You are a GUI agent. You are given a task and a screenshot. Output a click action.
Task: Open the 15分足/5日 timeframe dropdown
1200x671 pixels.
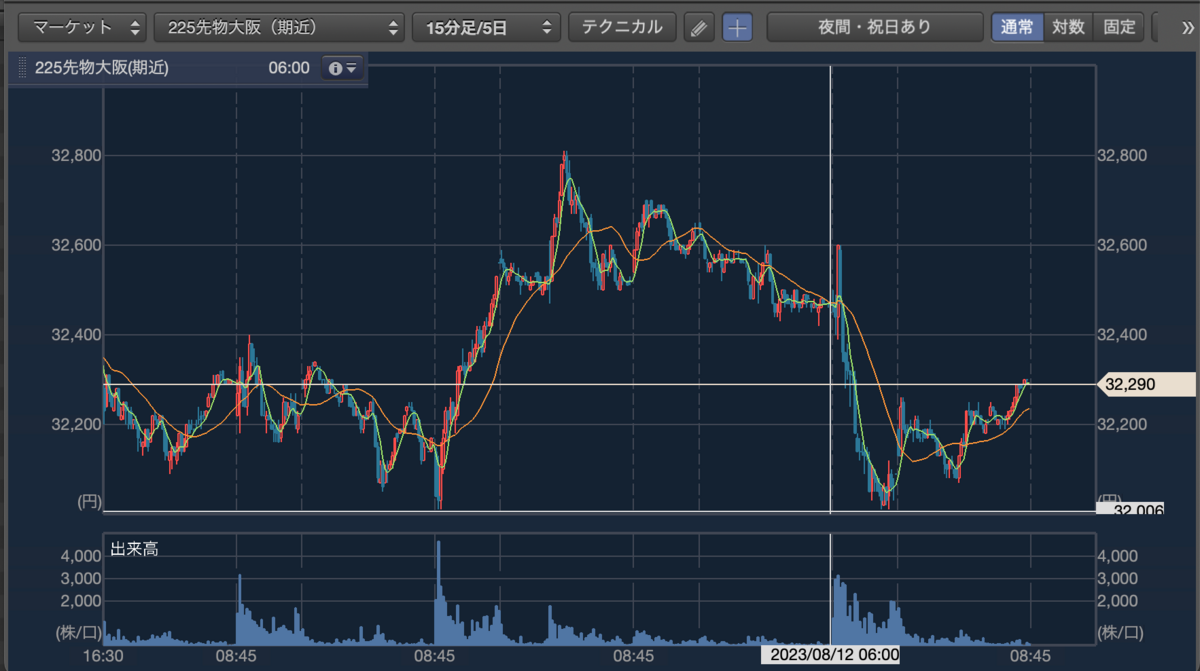coord(486,27)
